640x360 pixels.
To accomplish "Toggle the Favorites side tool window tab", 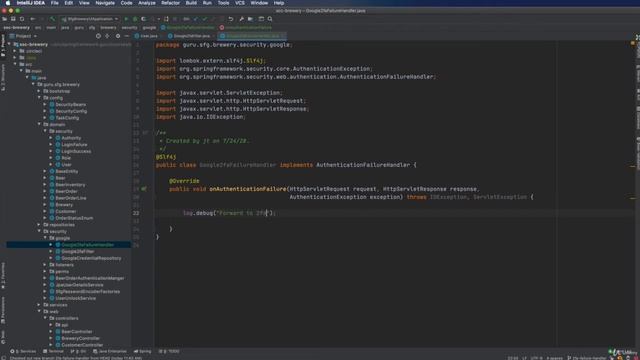I will 3,275.
